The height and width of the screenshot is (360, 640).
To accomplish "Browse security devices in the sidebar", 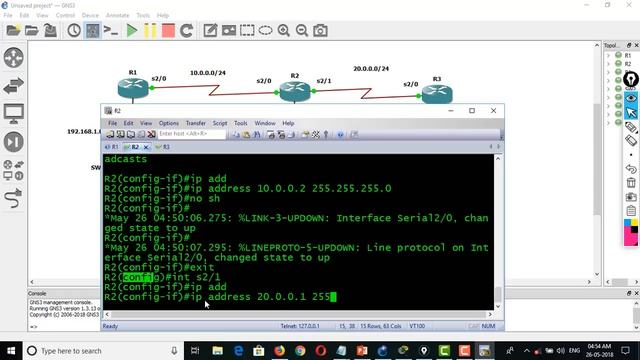I will pos(13,142).
